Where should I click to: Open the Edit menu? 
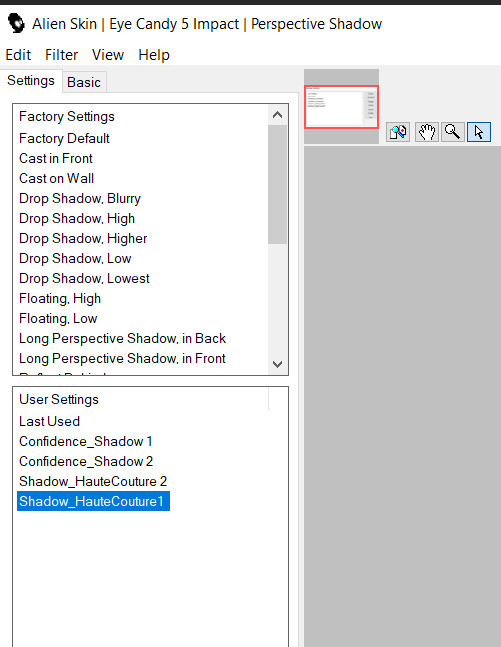(18, 55)
